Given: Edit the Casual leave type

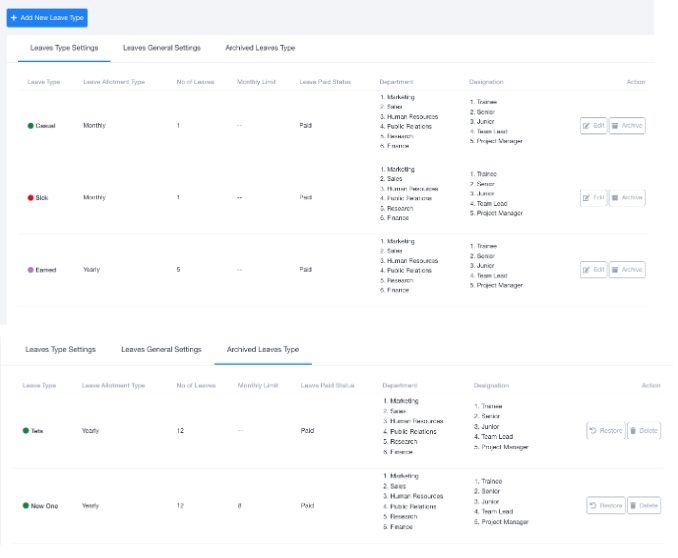Looking at the screenshot, I should 593,126.
